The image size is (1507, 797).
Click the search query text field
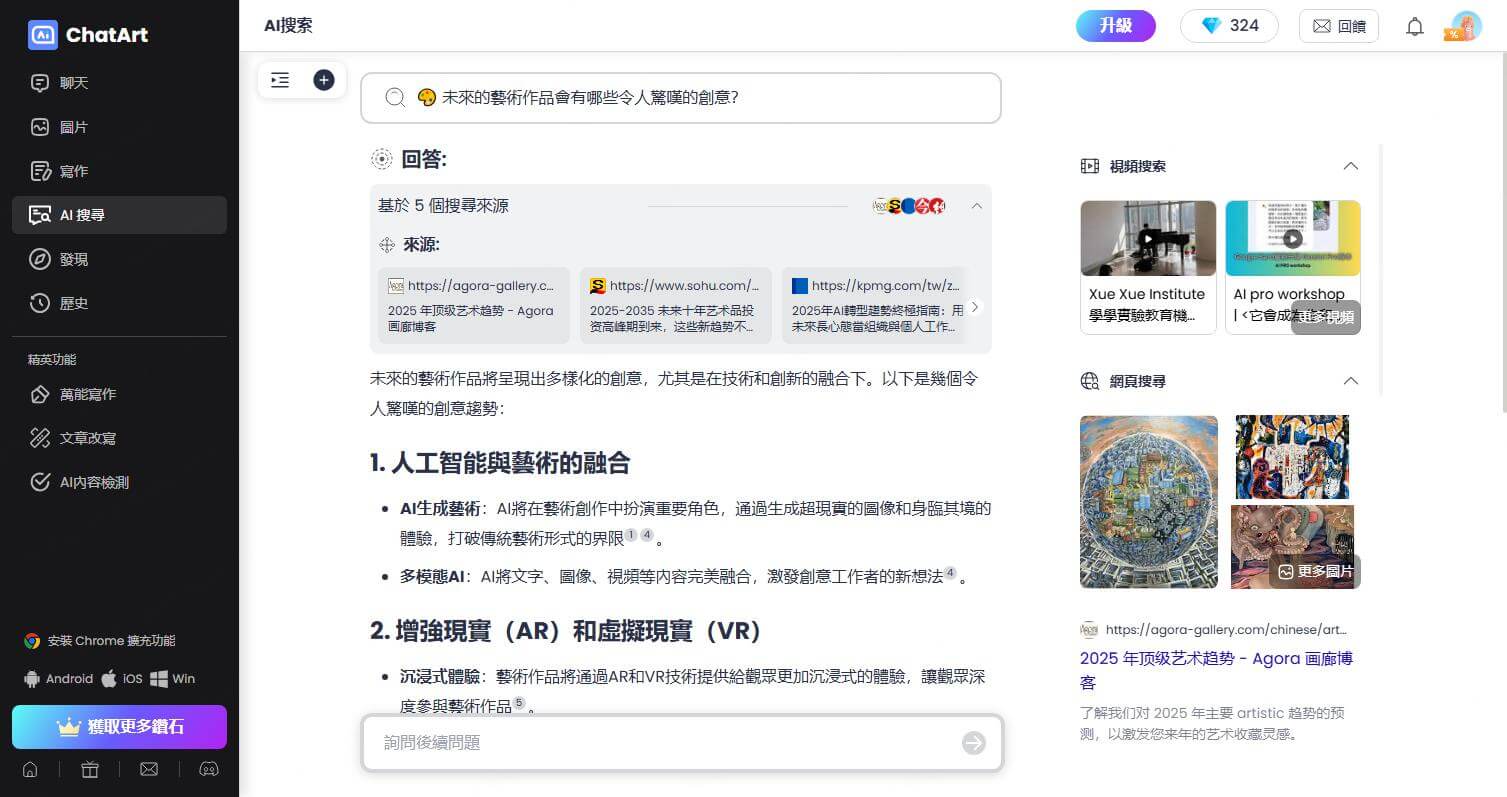(x=681, y=98)
